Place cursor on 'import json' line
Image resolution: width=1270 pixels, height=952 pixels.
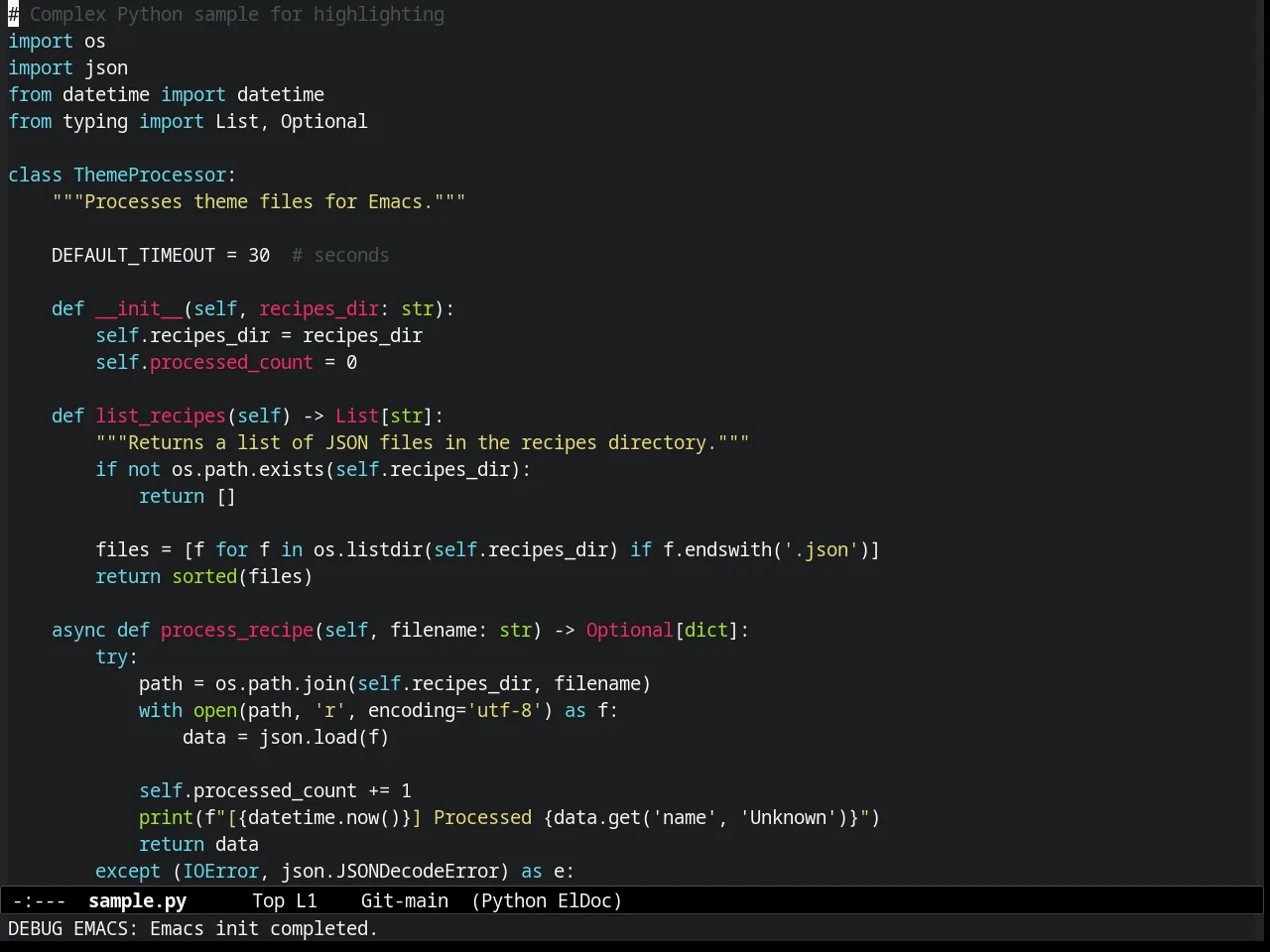pos(67,67)
